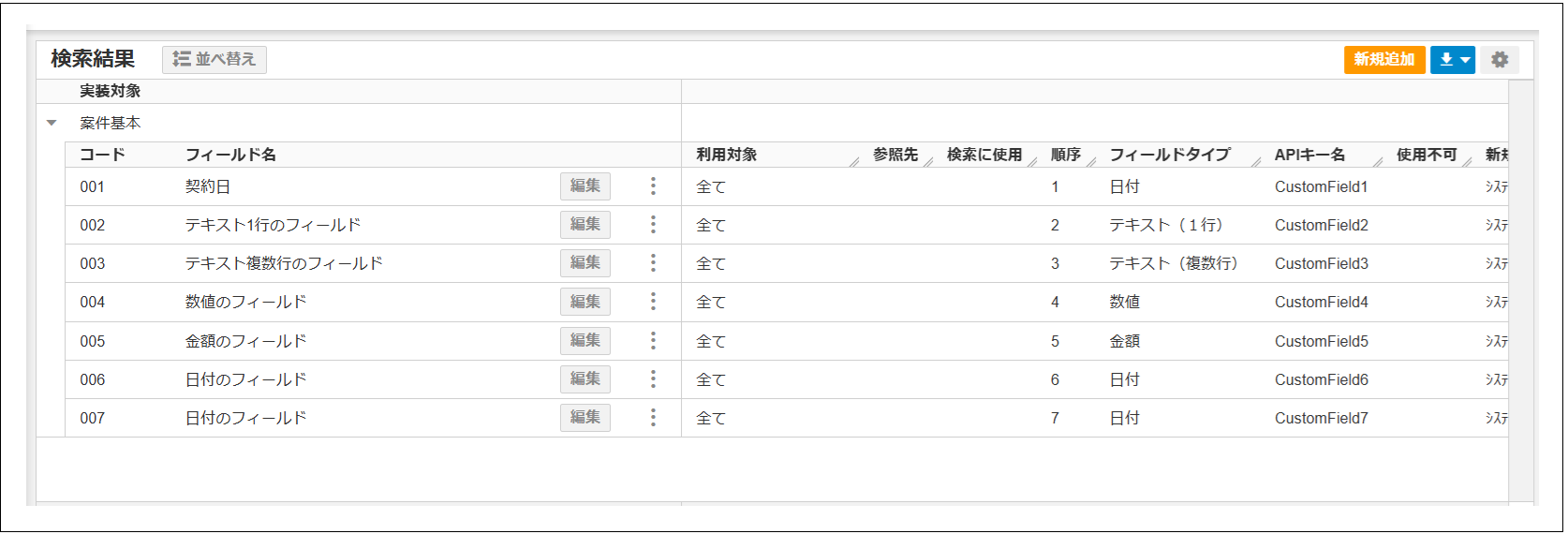Click the vertical scrollbar on the right

(1520, 281)
